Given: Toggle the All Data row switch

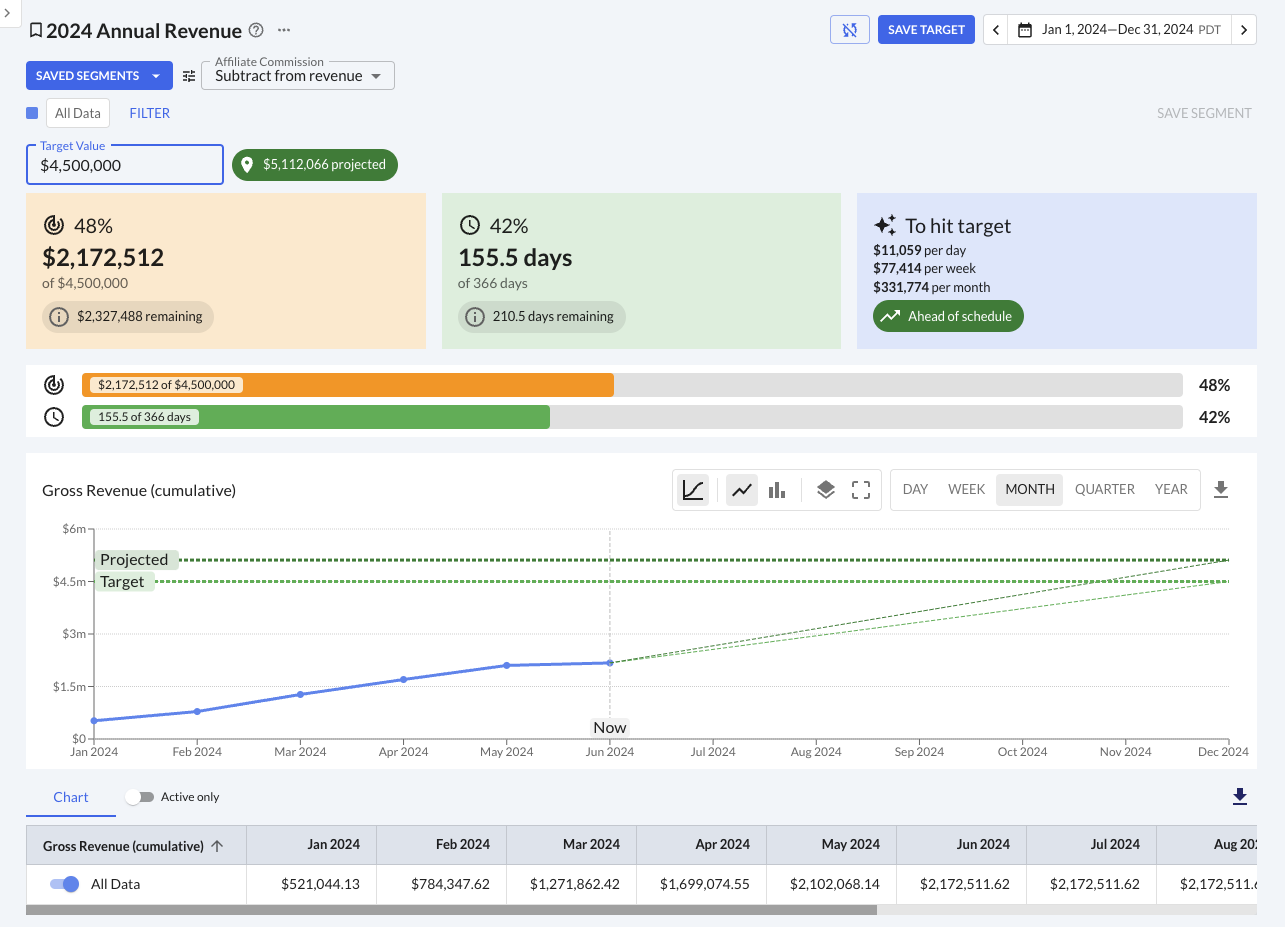Looking at the screenshot, I should [64, 884].
